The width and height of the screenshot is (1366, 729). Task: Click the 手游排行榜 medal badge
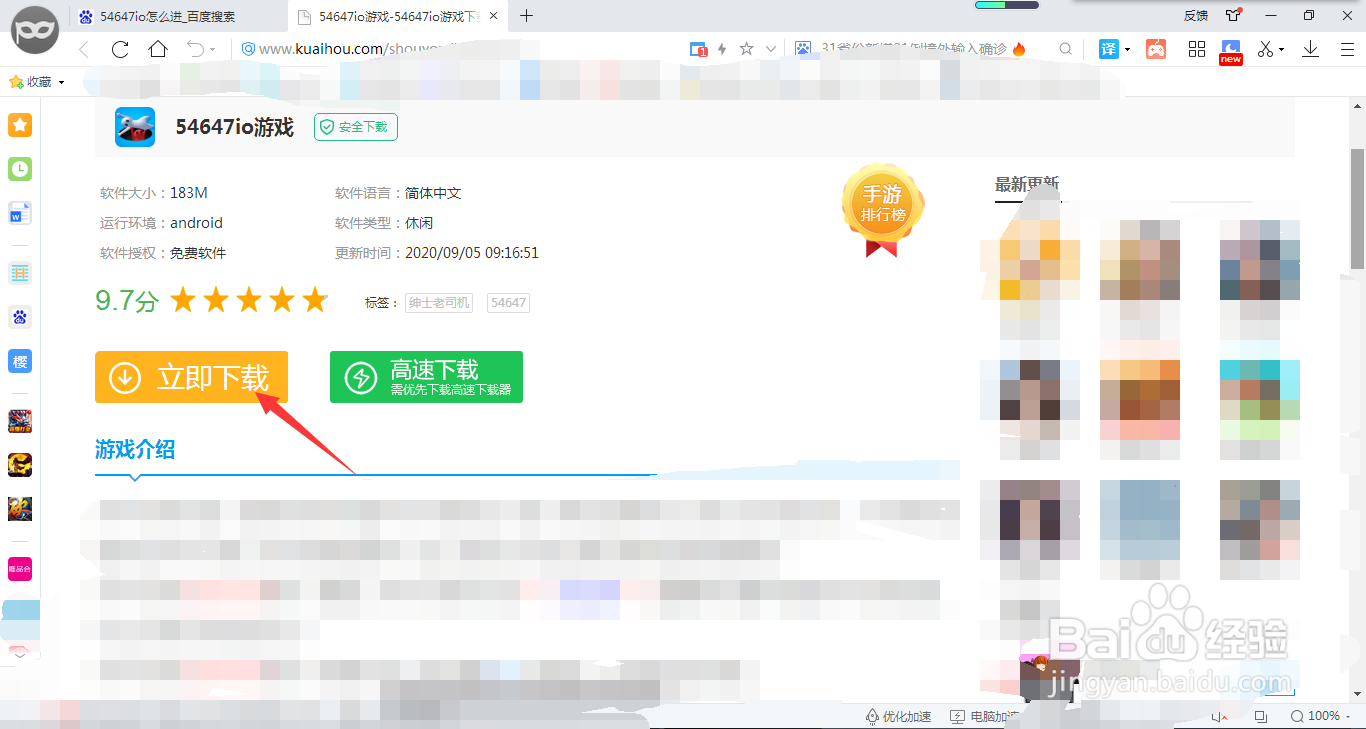[883, 209]
